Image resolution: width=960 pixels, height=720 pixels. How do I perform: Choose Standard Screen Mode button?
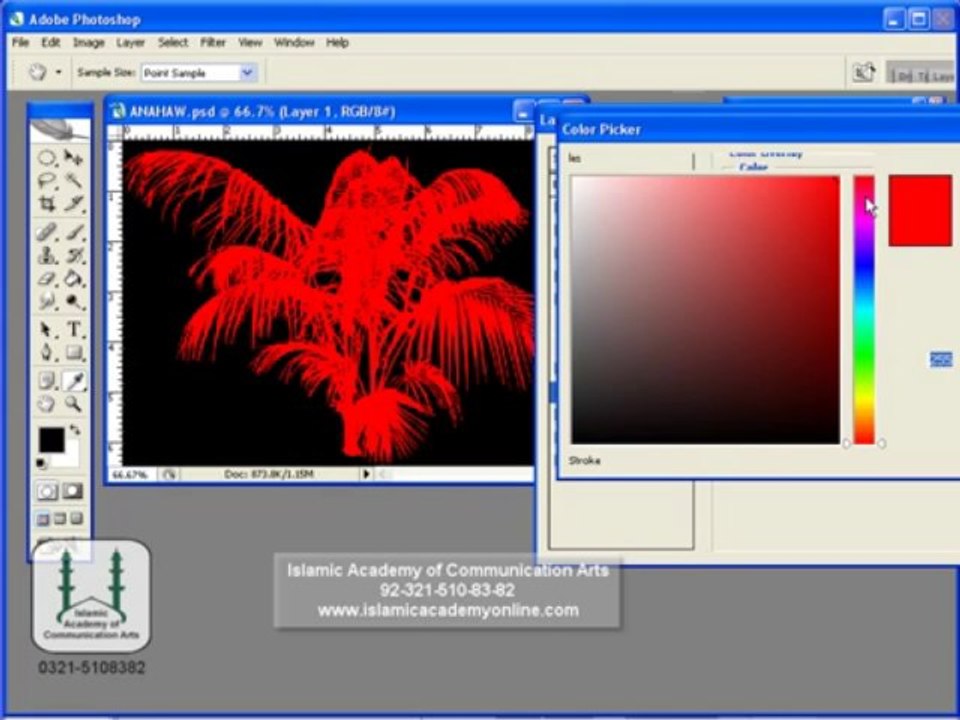click(43, 520)
